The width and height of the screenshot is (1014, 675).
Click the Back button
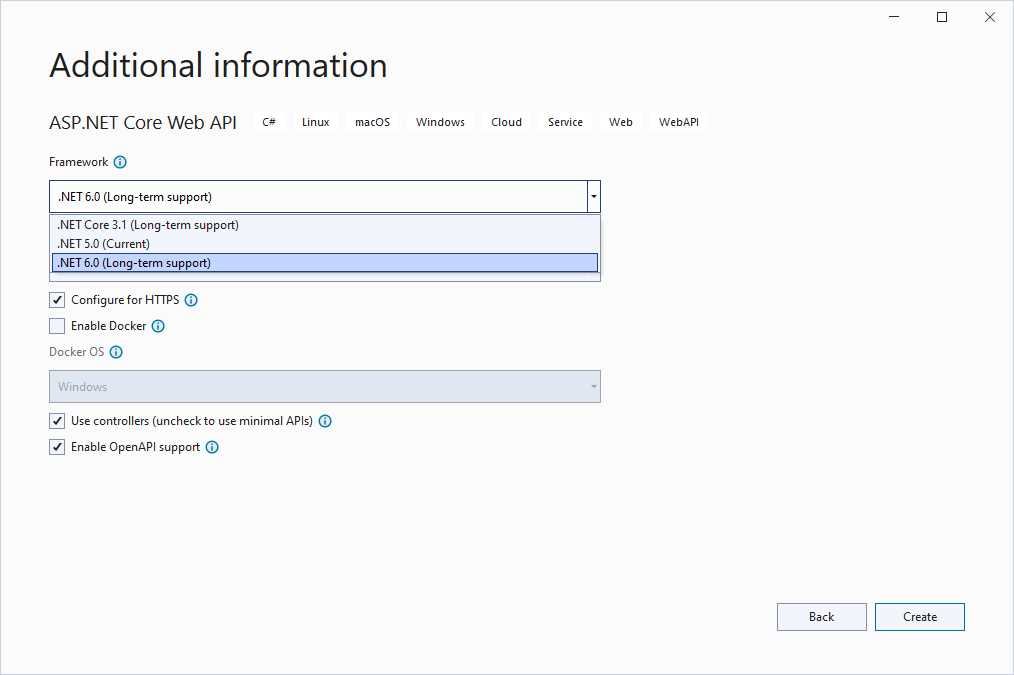pyautogui.click(x=821, y=617)
